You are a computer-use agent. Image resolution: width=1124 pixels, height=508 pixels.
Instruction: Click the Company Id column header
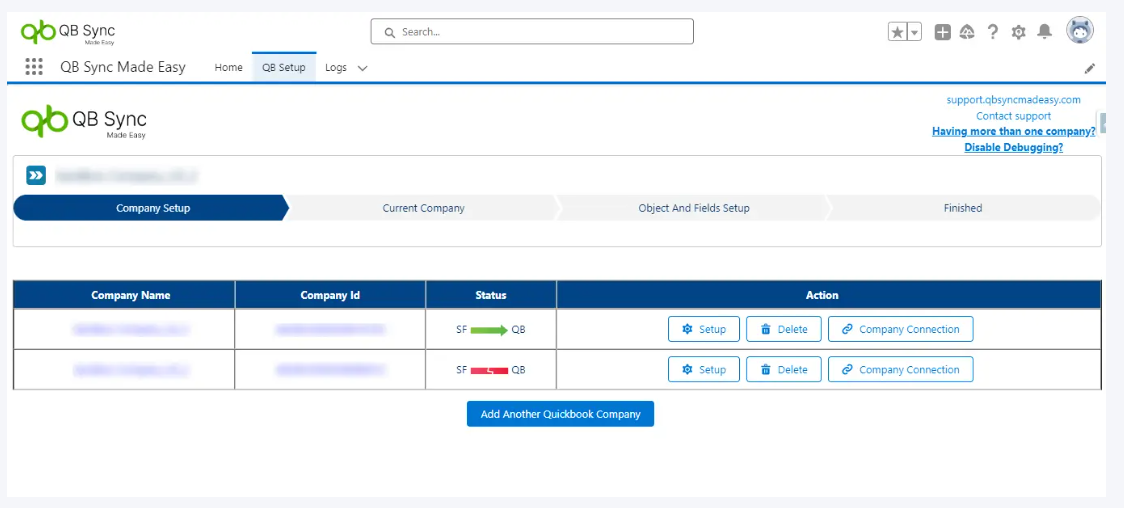330,295
